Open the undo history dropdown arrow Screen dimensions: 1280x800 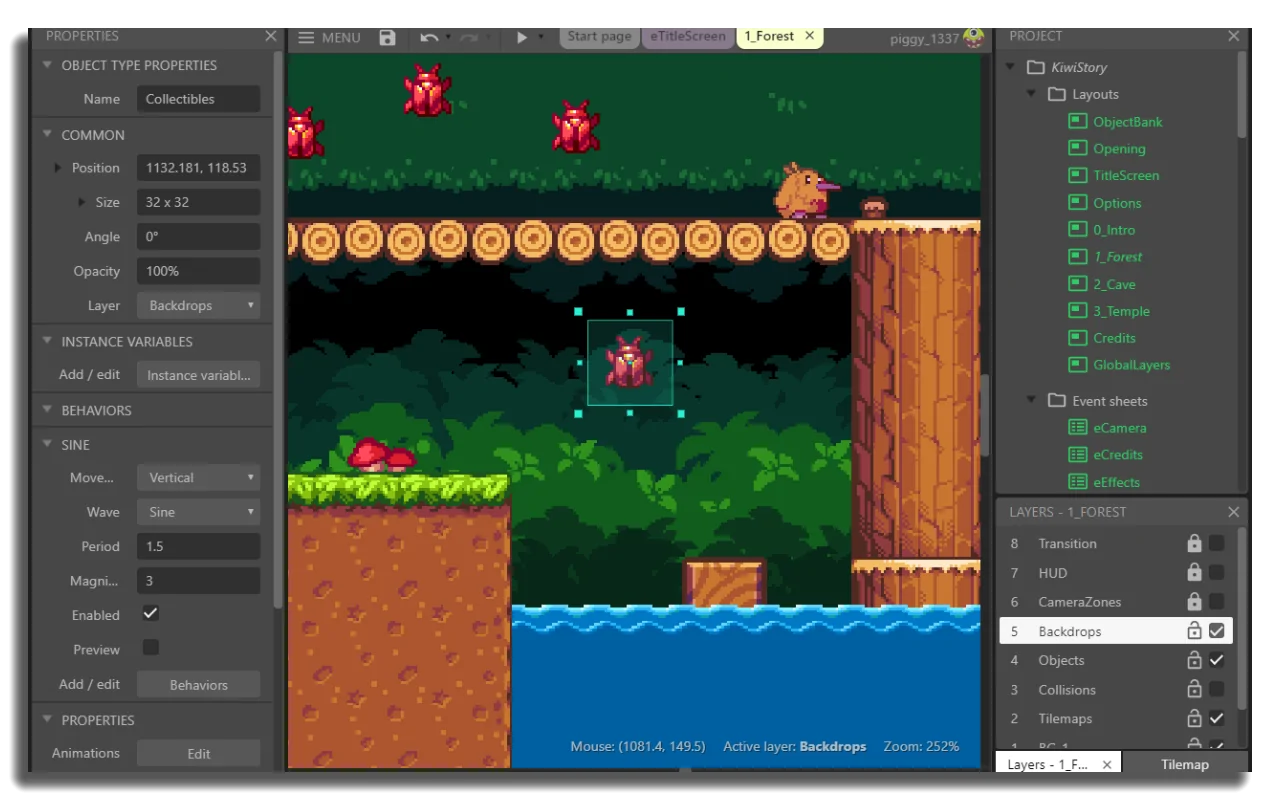[x=448, y=38]
